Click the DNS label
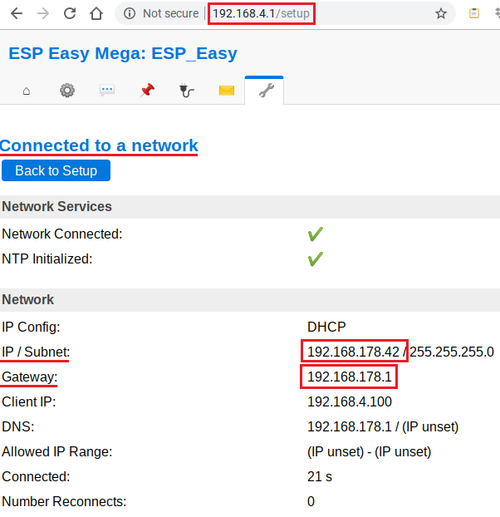This screenshot has width=500, height=517. click(18, 427)
